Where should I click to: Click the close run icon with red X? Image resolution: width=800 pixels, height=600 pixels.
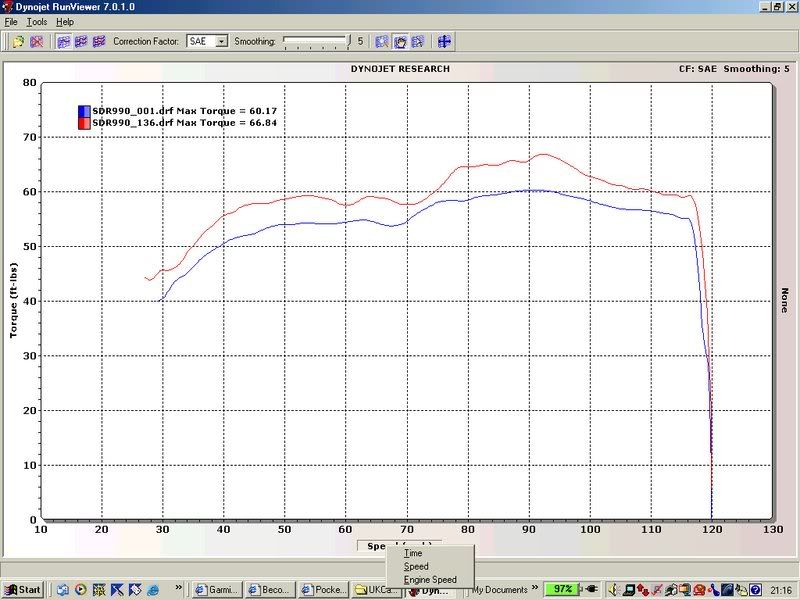[36, 42]
